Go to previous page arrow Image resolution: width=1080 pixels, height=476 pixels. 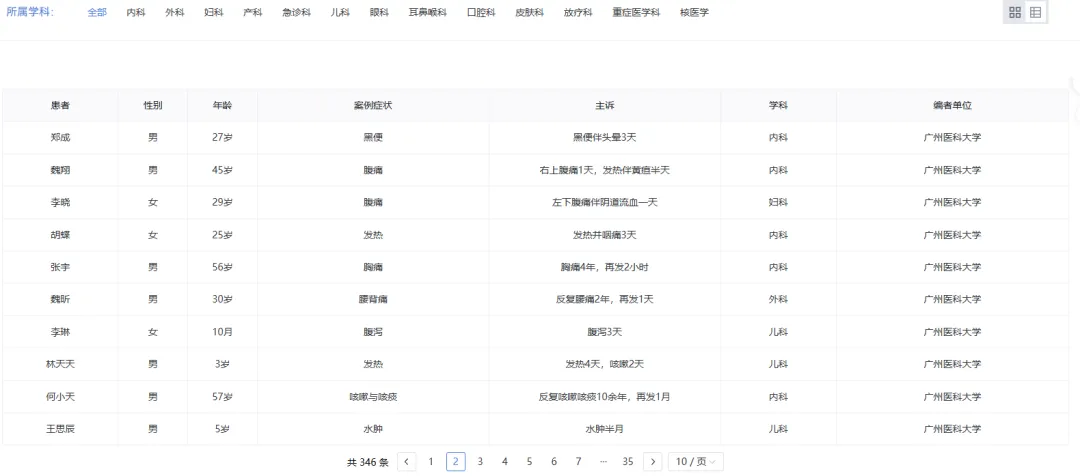[x=407, y=462]
